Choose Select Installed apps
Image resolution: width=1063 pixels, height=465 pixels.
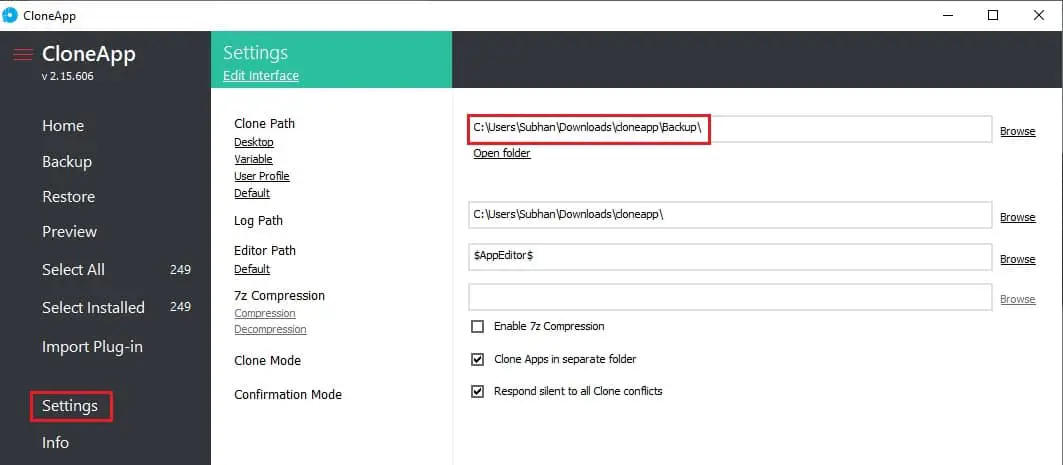94,307
